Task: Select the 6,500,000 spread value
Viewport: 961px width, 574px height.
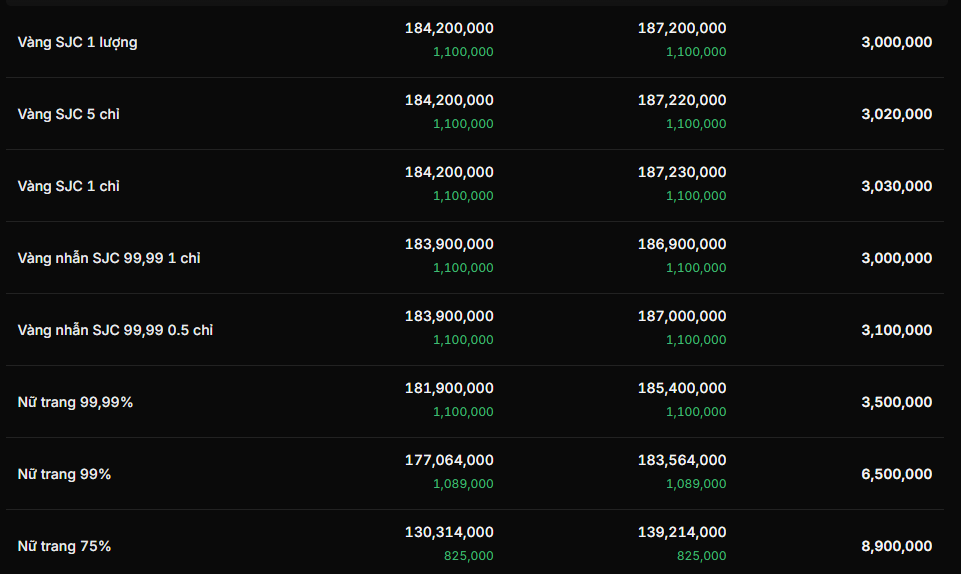Action: (896, 474)
